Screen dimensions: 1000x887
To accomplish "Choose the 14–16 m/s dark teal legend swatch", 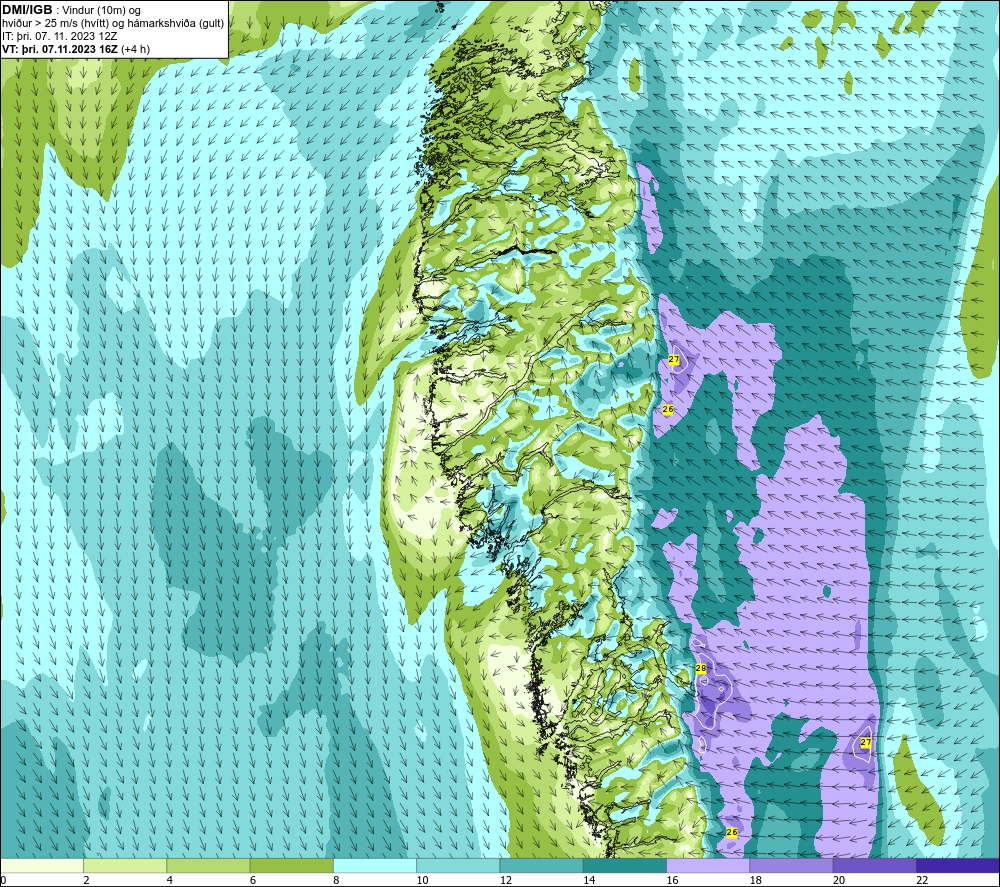I will click(624, 865).
